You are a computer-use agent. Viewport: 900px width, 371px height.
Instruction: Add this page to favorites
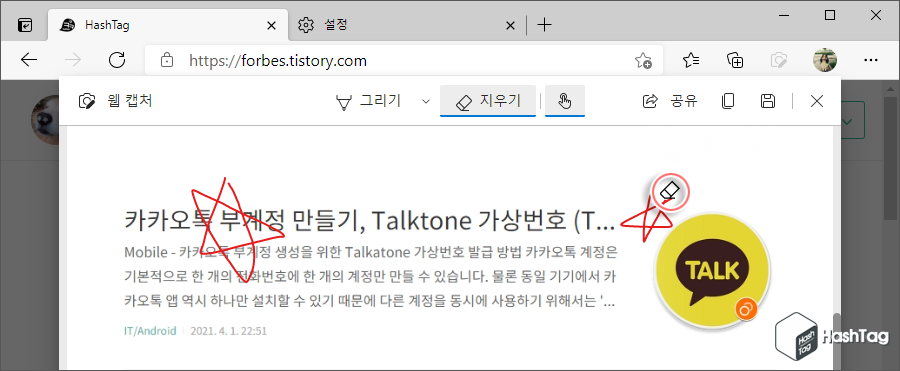(643, 60)
